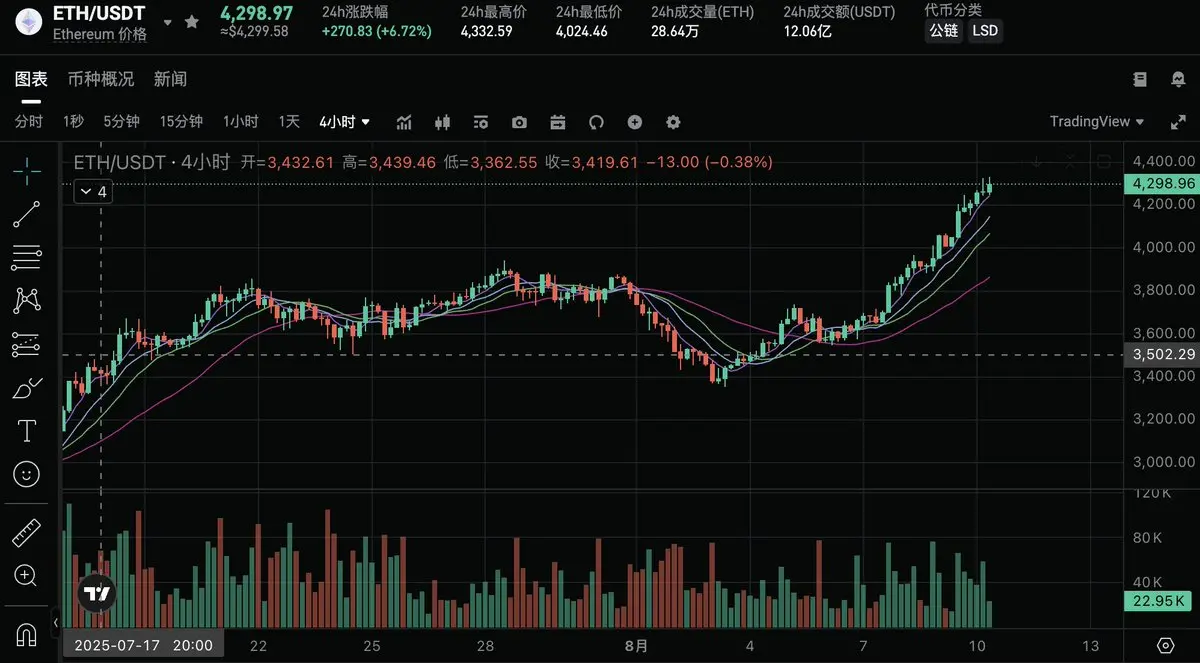Image resolution: width=1200 pixels, height=663 pixels.
Task: Select the 分时 time view
Action: [29, 122]
